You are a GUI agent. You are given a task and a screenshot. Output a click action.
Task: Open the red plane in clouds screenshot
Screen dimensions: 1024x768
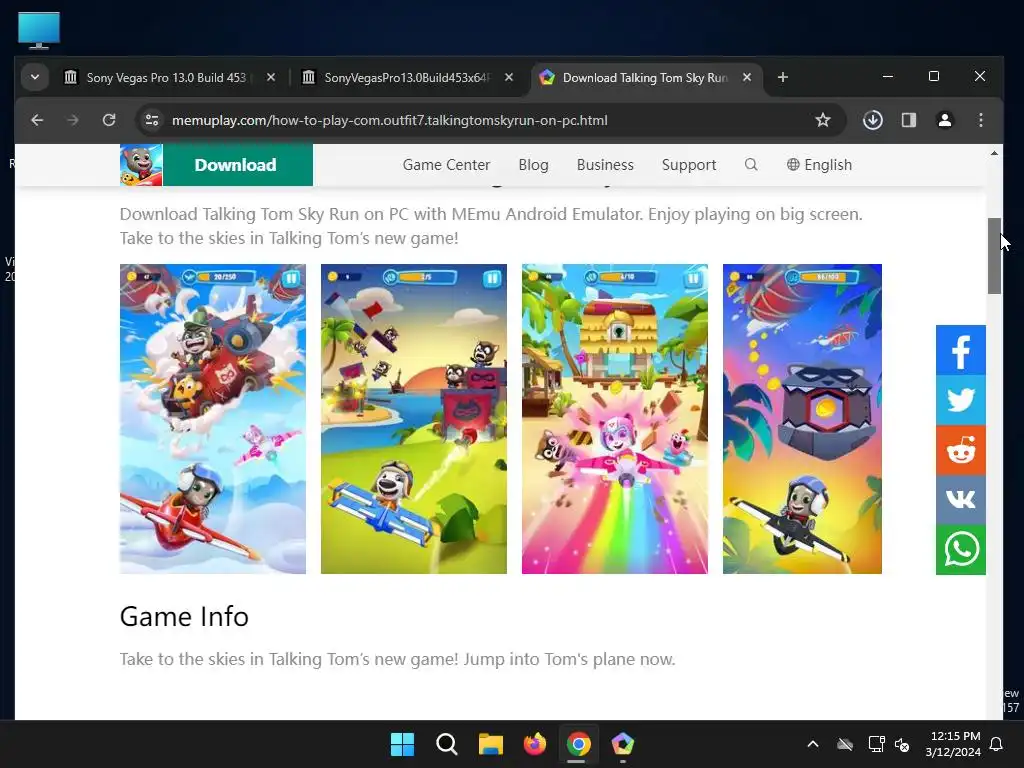click(x=212, y=419)
